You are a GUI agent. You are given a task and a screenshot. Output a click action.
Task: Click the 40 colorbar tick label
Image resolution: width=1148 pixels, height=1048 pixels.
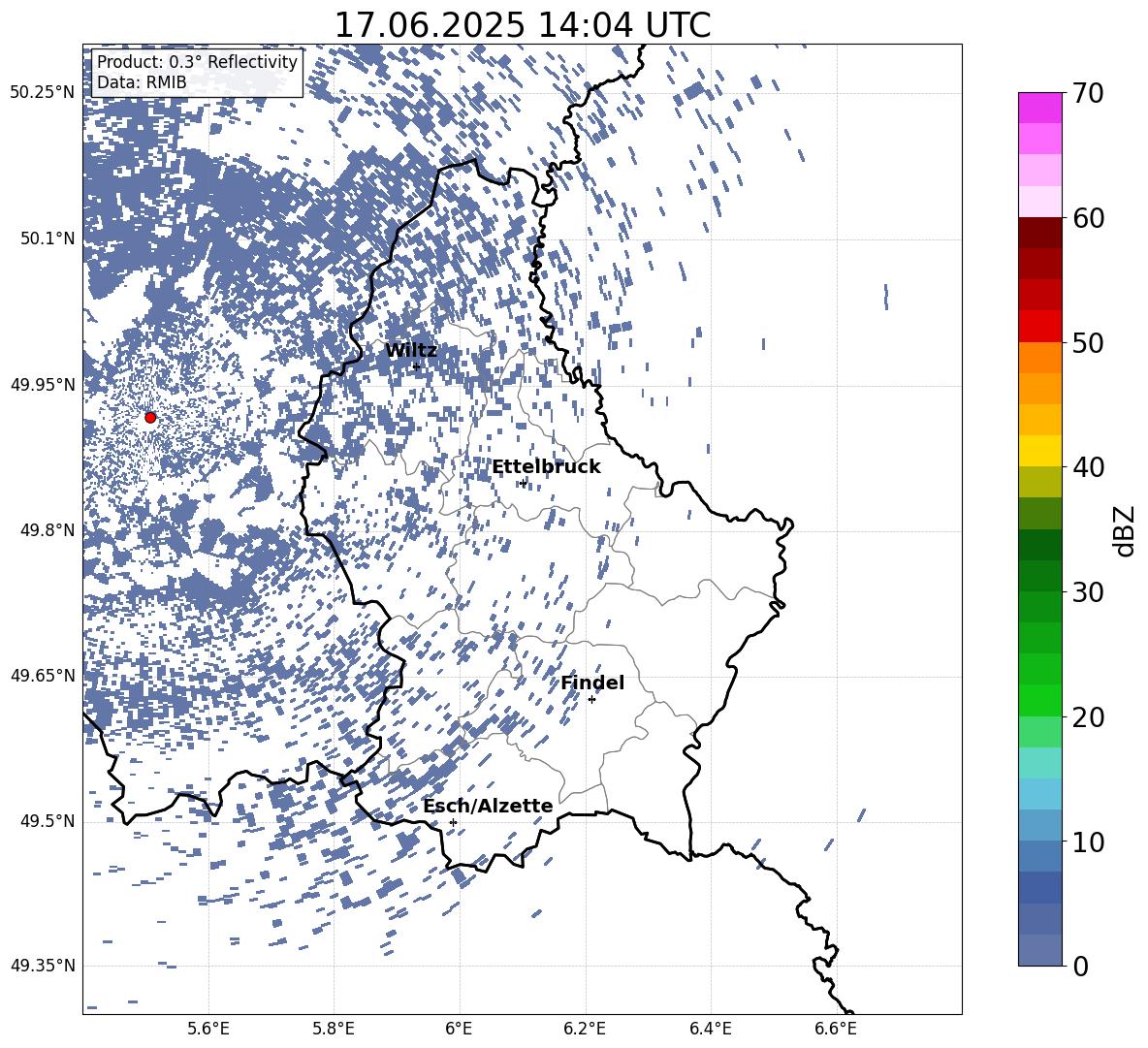pyautogui.click(x=1088, y=467)
